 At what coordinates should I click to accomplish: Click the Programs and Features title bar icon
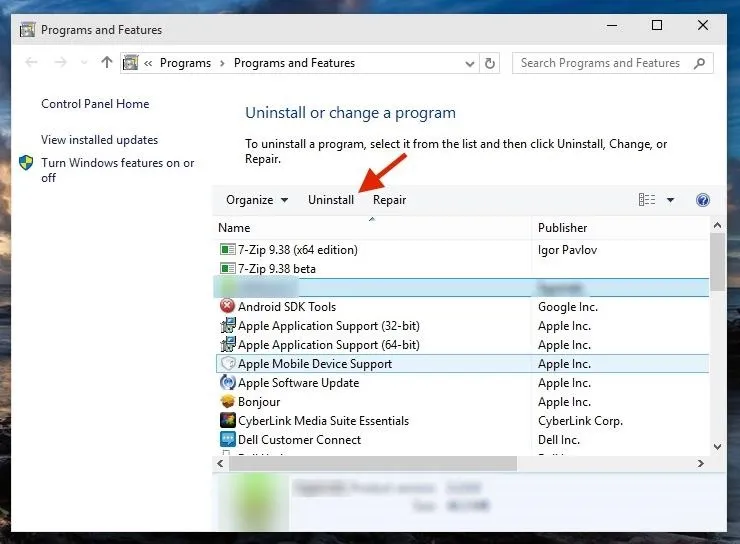(x=27, y=30)
